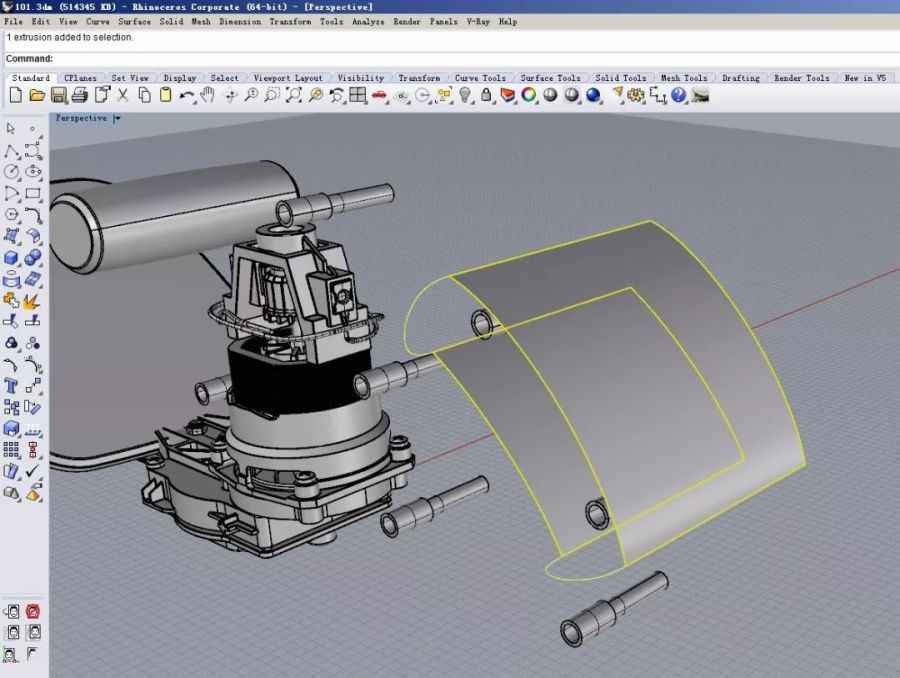Screen dimensions: 900x678
Task: Click the Save file icon
Action: tap(58, 95)
